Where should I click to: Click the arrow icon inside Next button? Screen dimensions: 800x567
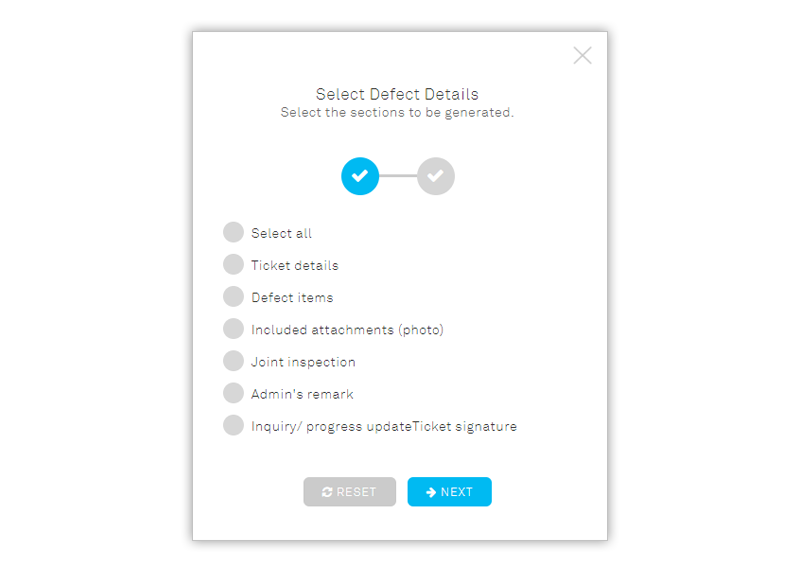[x=431, y=492]
